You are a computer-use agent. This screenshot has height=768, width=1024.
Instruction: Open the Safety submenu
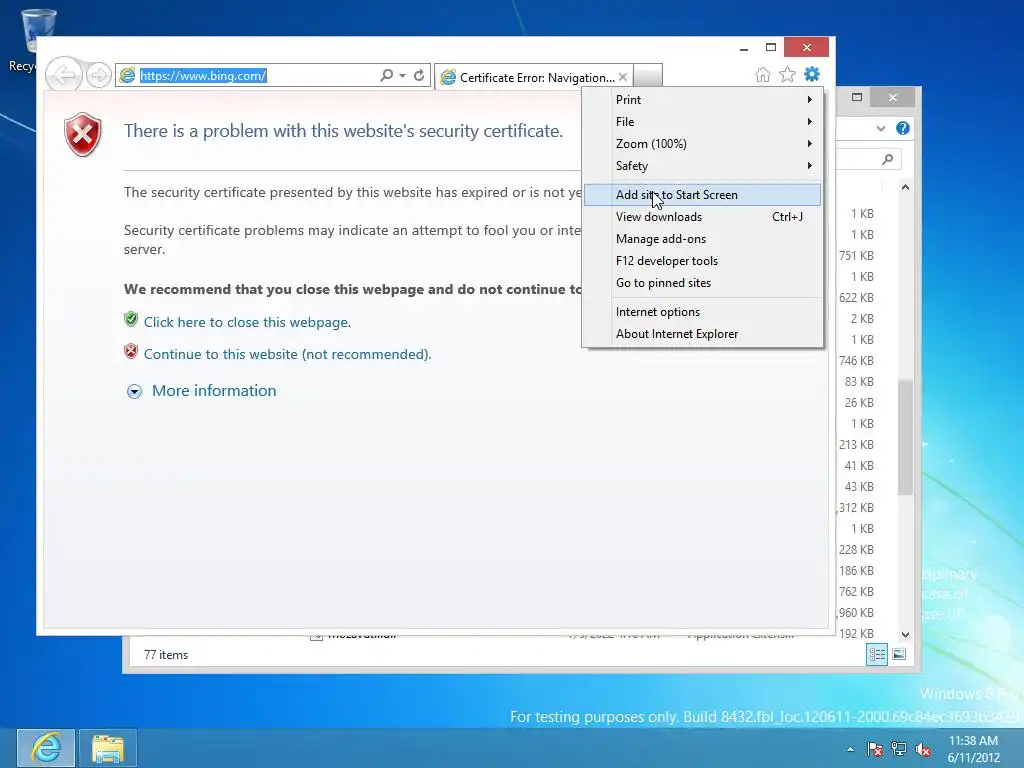click(703, 166)
